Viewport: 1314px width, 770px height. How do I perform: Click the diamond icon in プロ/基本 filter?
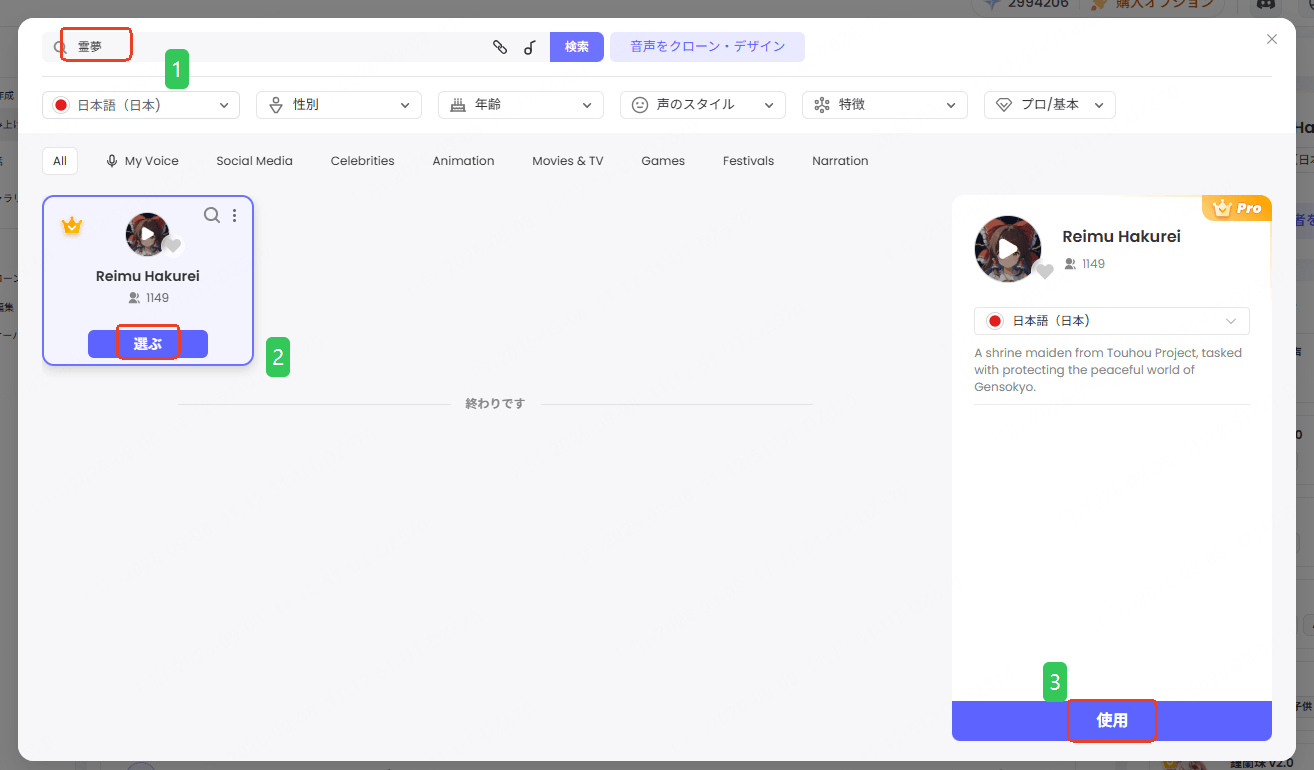click(x=1004, y=105)
